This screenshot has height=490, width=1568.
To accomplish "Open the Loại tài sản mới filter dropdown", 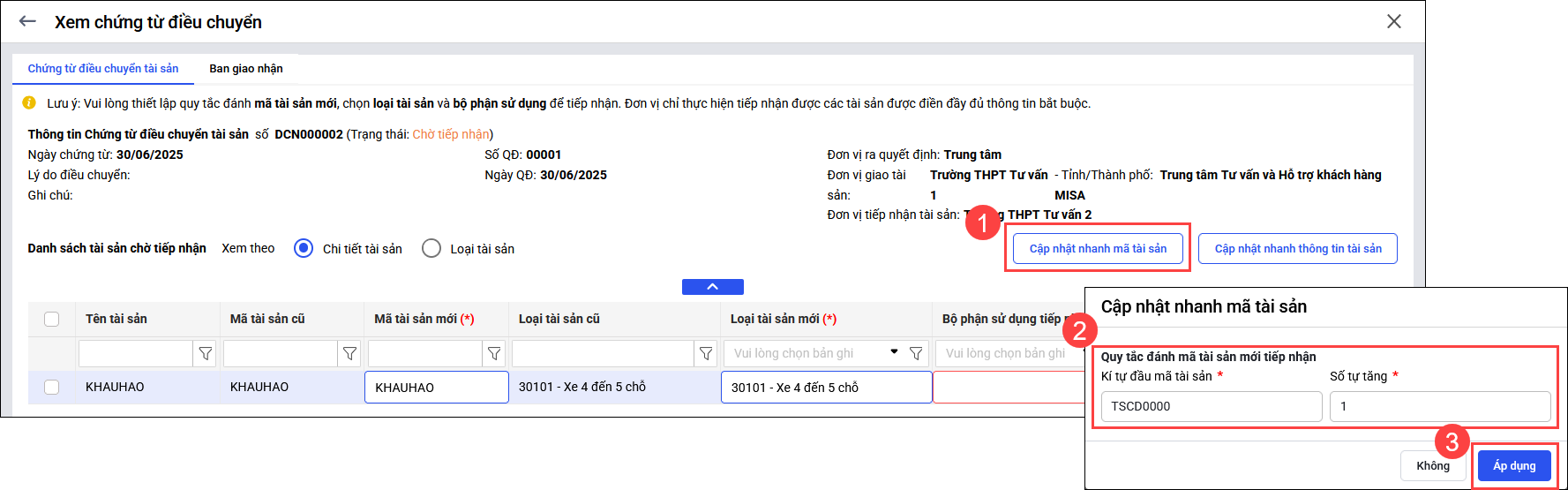I will [894, 352].
